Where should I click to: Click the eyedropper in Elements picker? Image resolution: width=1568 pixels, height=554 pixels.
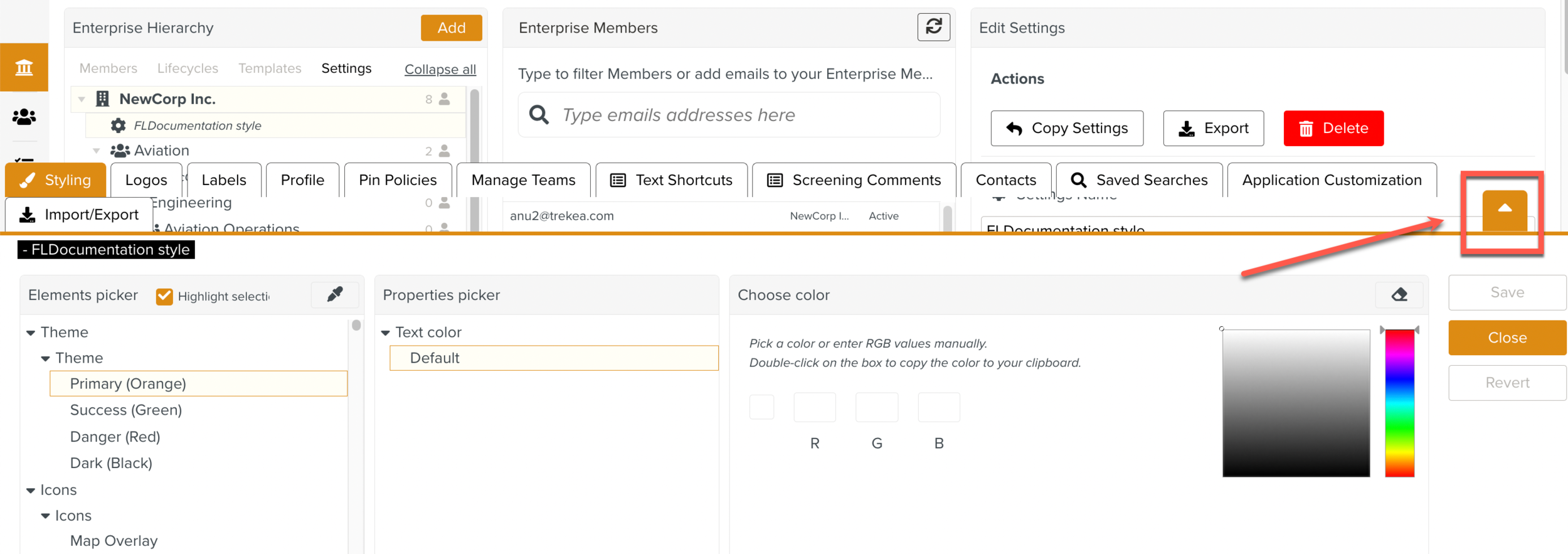point(335,295)
